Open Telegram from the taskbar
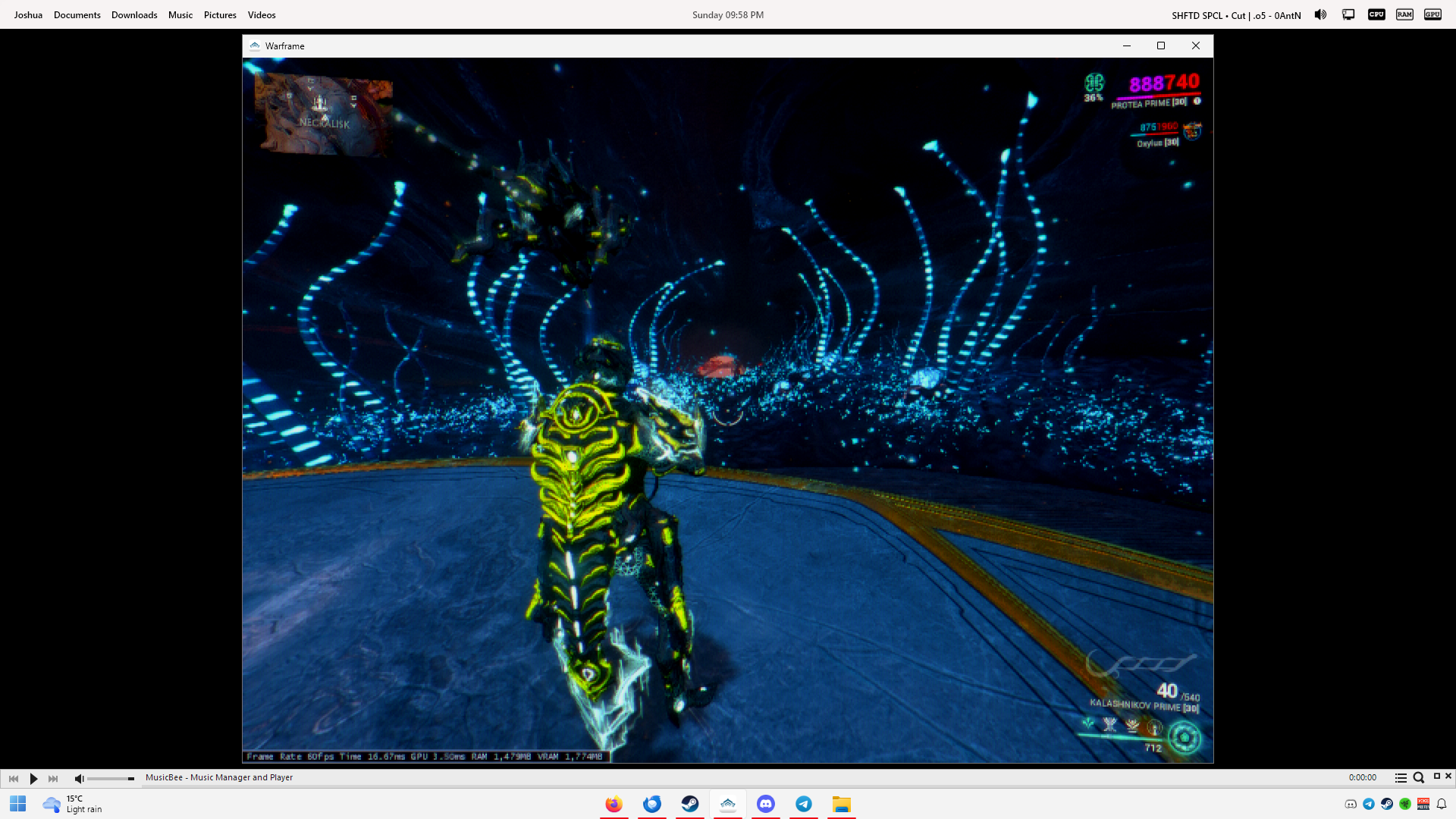Screen dimensions: 1456x819 (x=804, y=804)
